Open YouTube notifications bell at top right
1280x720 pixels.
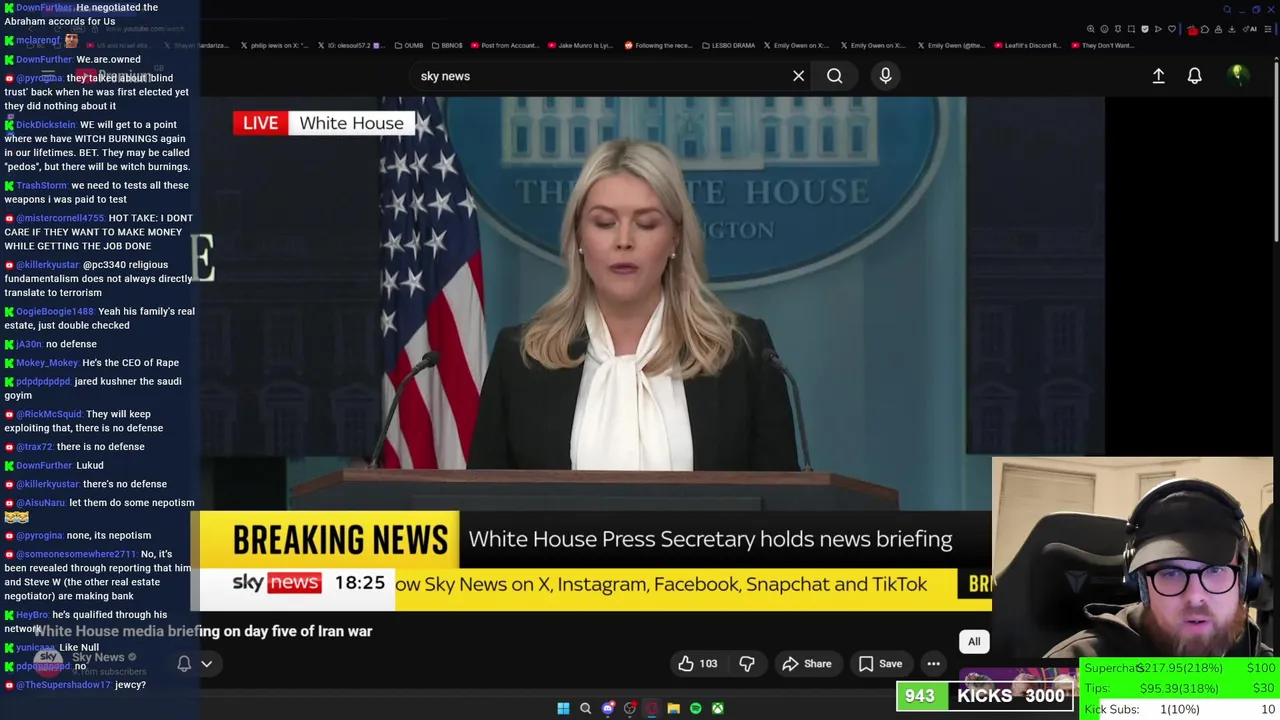coord(1194,76)
